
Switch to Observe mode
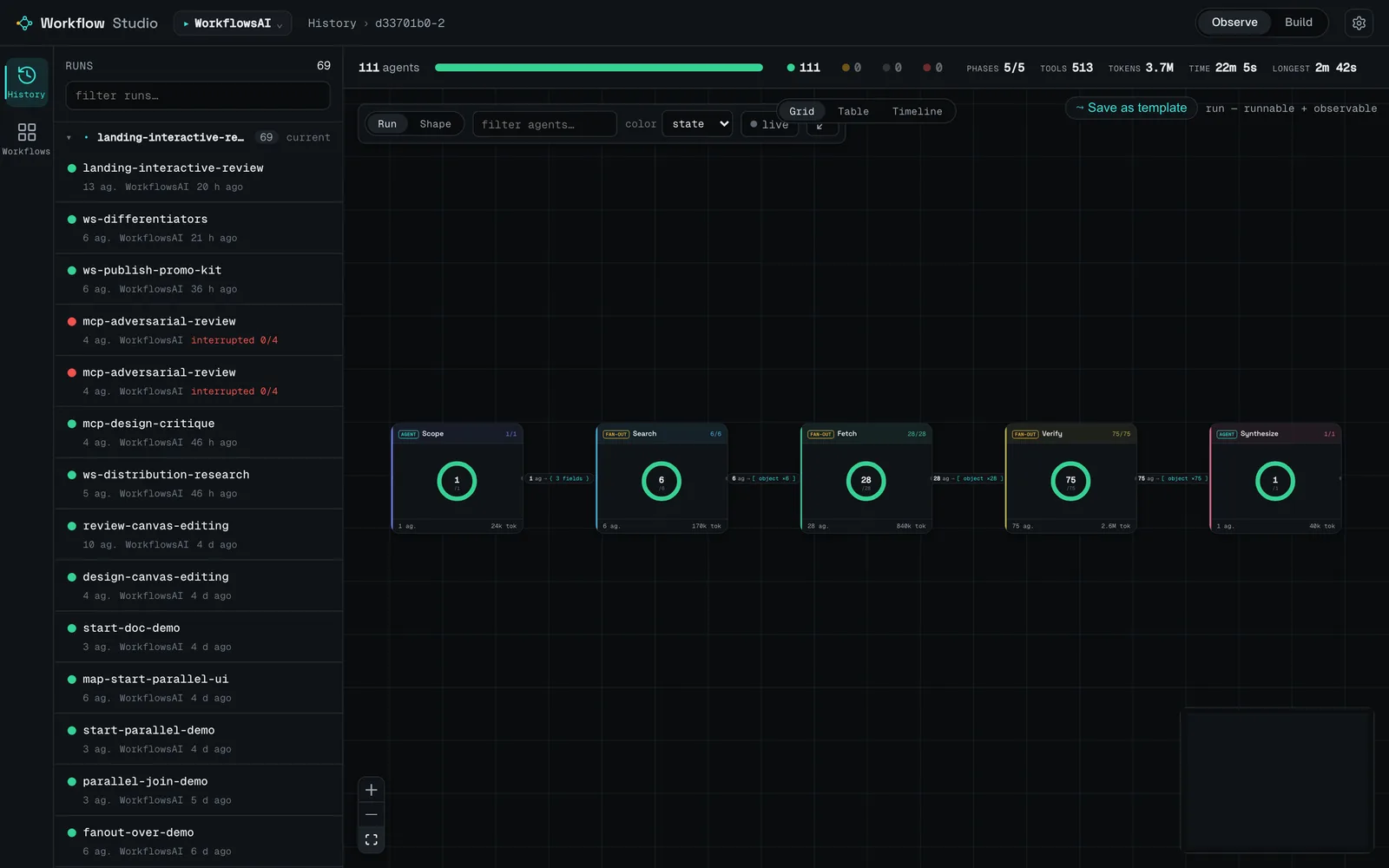pos(1234,23)
